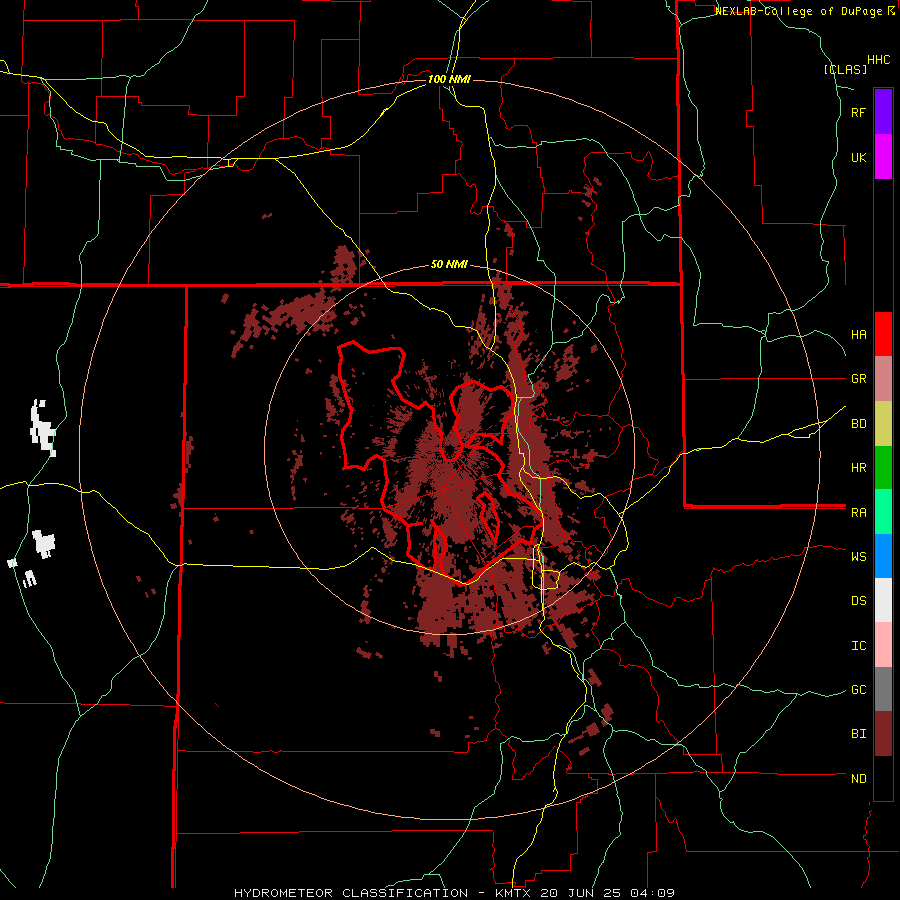Click the UK legend label
Viewport: 900px width, 900px height.
pyautogui.click(x=859, y=157)
